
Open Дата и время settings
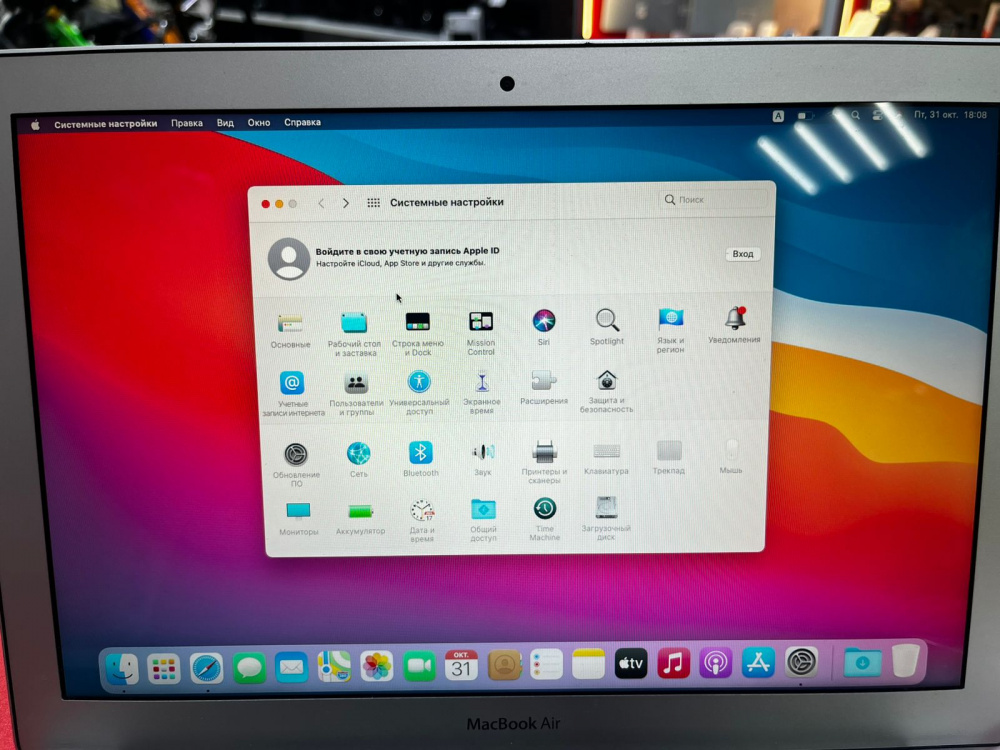click(422, 511)
